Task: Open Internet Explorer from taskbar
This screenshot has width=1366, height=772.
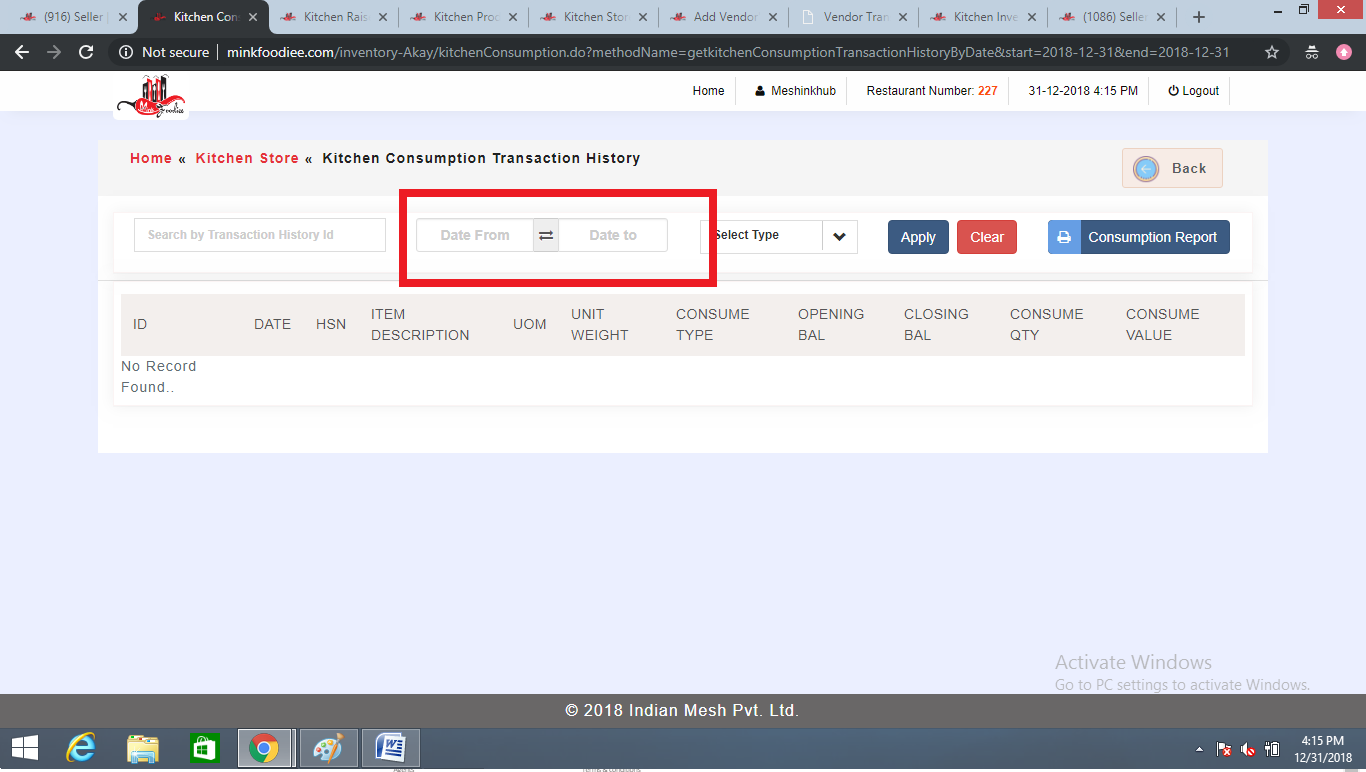Action: (81, 748)
